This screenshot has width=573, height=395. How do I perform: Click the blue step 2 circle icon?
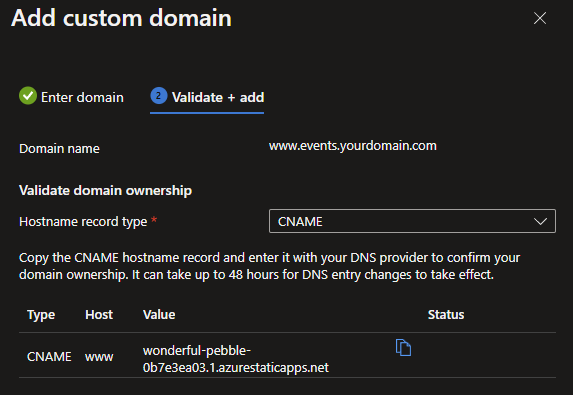click(159, 96)
